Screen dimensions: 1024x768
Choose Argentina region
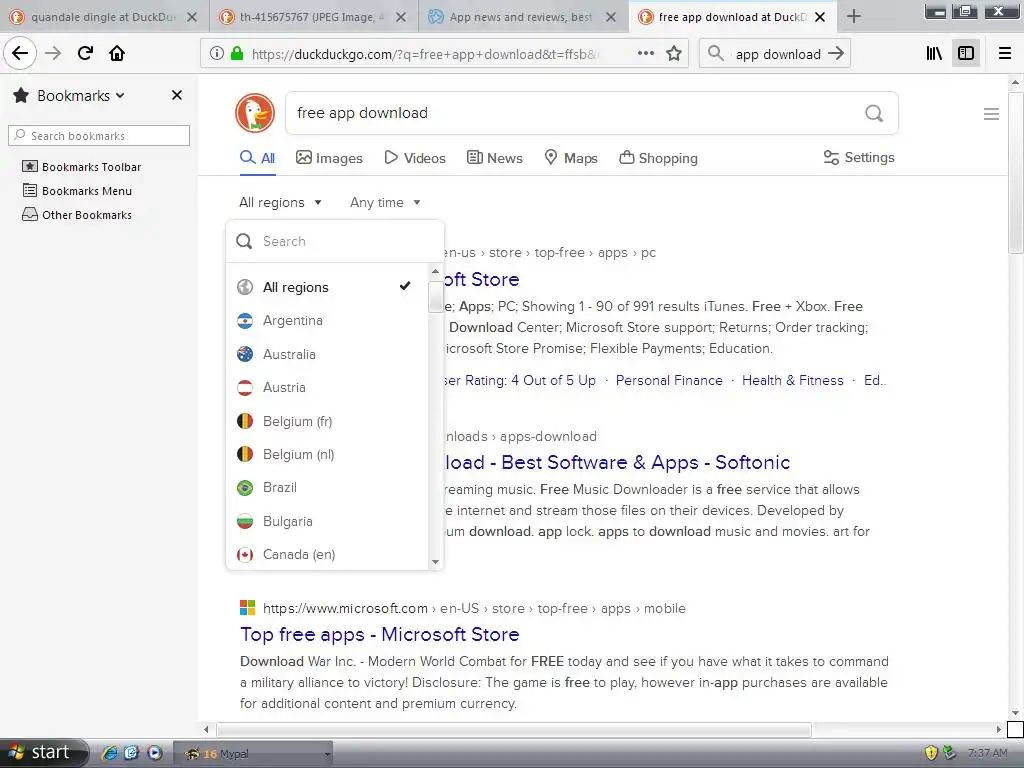pos(327,321)
